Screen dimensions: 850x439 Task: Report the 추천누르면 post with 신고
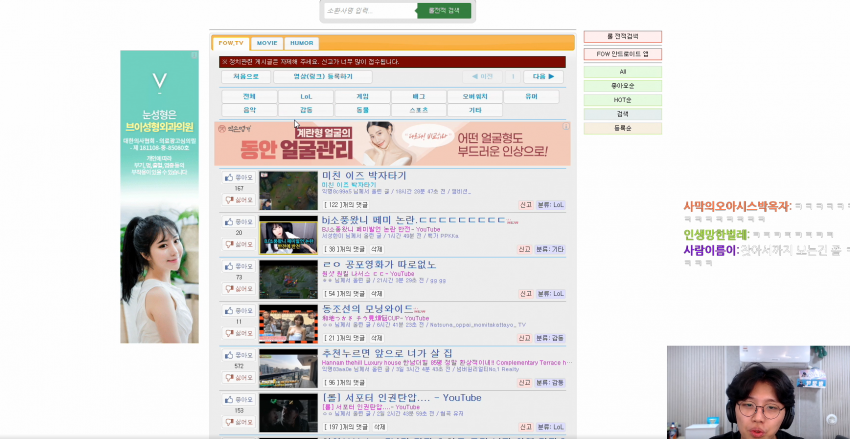click(524, 383)
